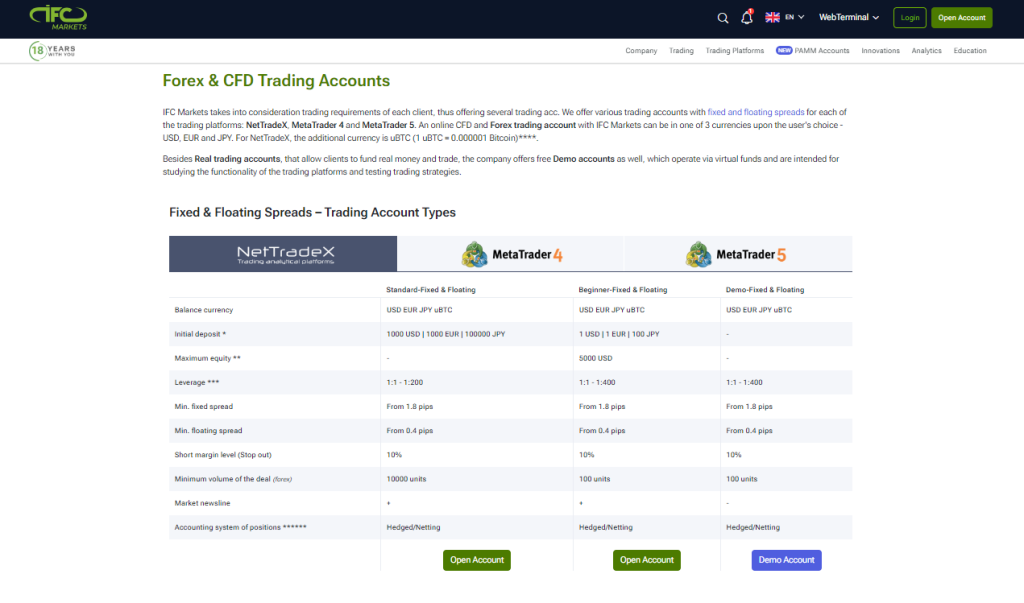Click the notification bell icon
This screenshot has width=1024, height=603.
(x=747, y=17)
